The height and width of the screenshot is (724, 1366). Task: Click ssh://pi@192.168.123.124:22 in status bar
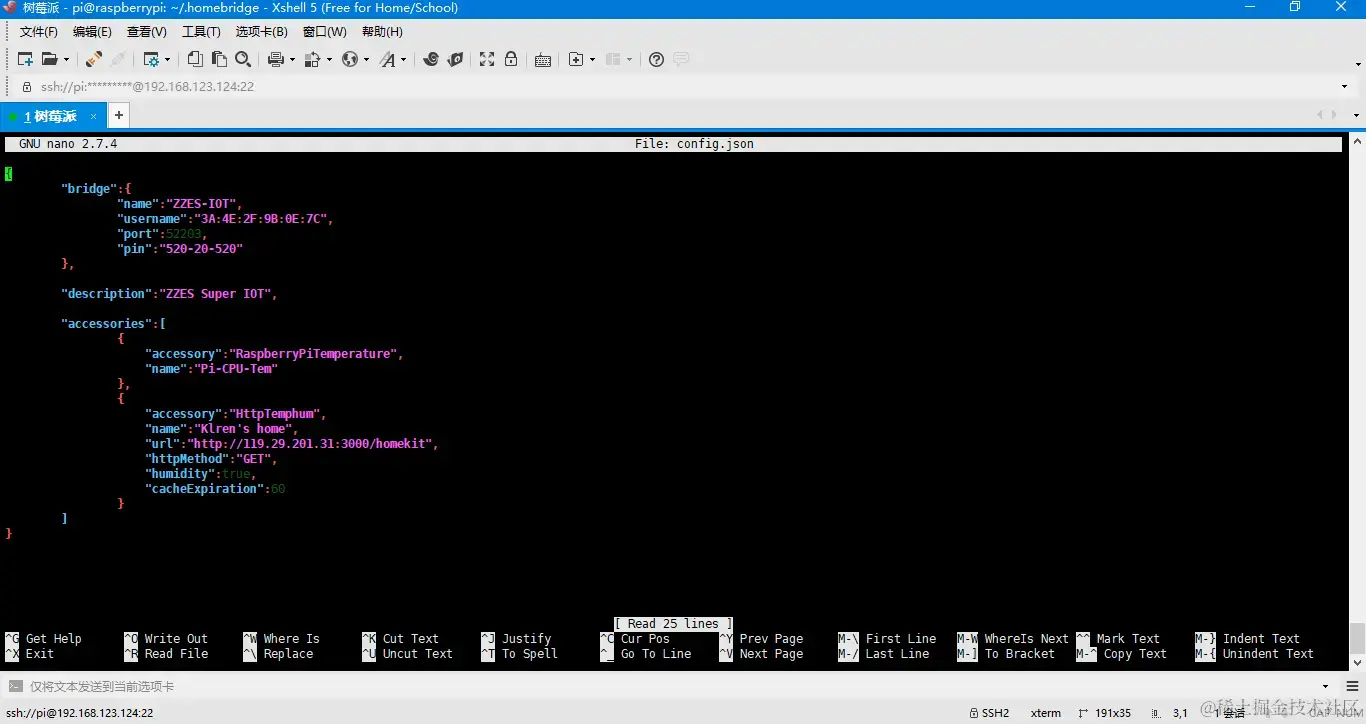pos(80,713)
